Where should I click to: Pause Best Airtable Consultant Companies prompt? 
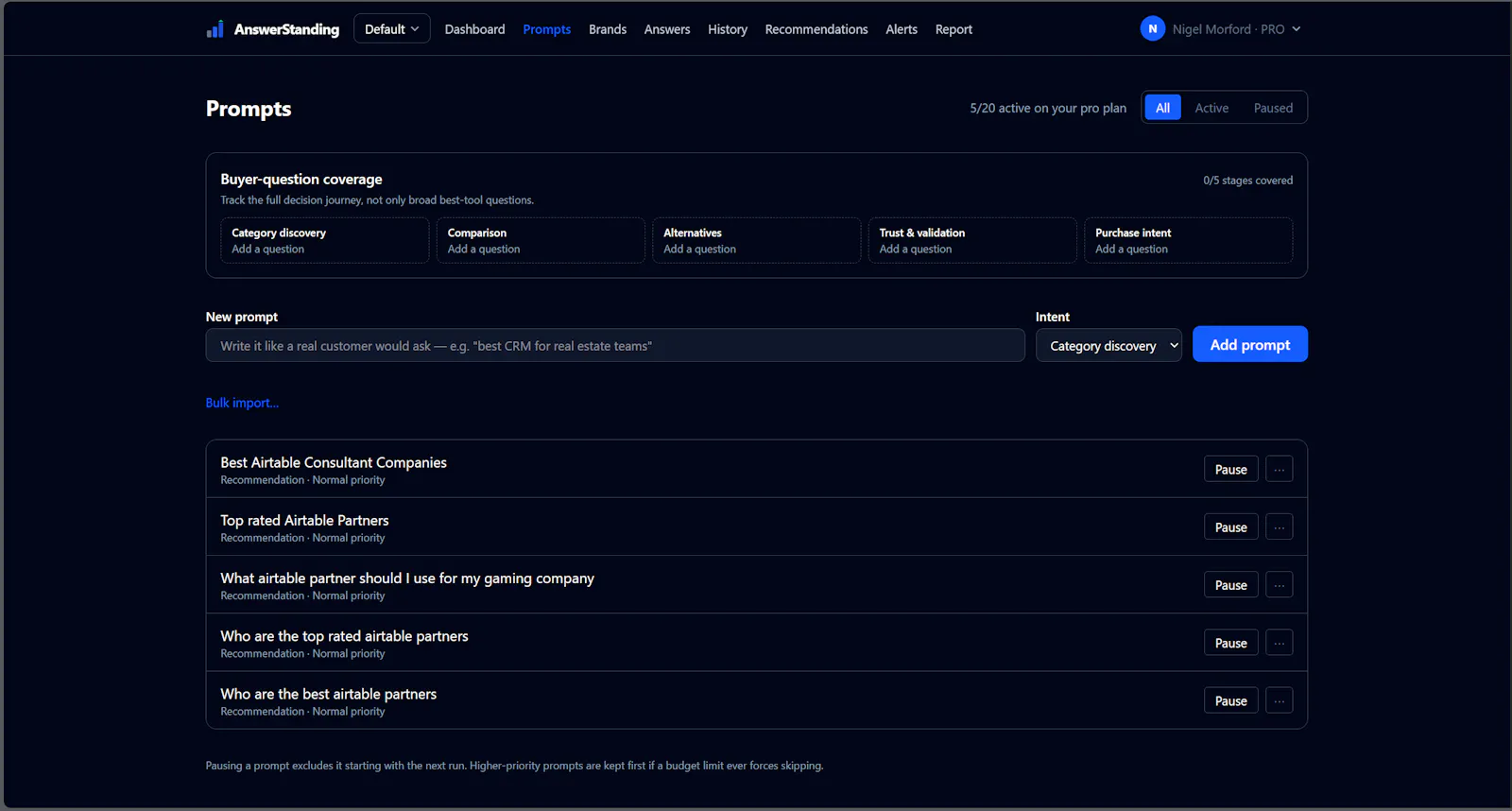click(1230, 469)
